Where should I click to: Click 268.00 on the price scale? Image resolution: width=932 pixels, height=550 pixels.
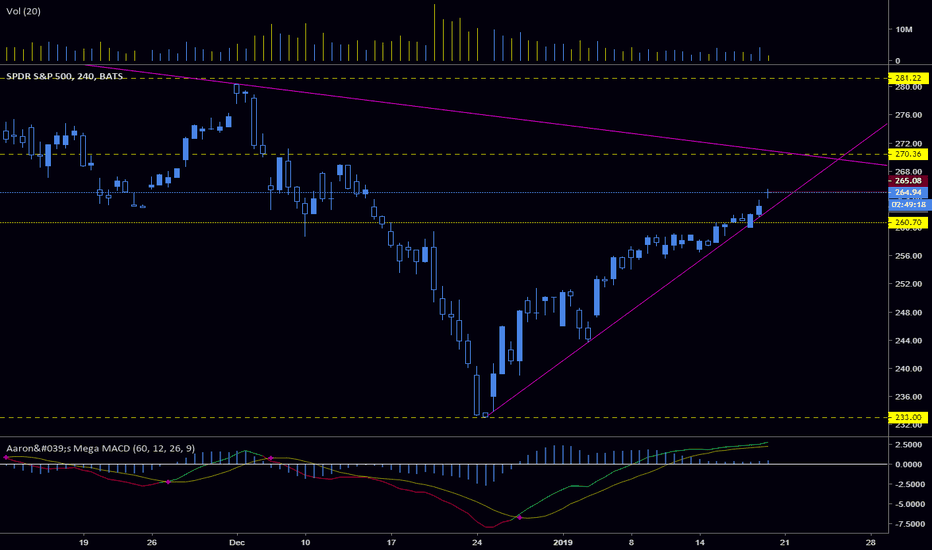908,171
